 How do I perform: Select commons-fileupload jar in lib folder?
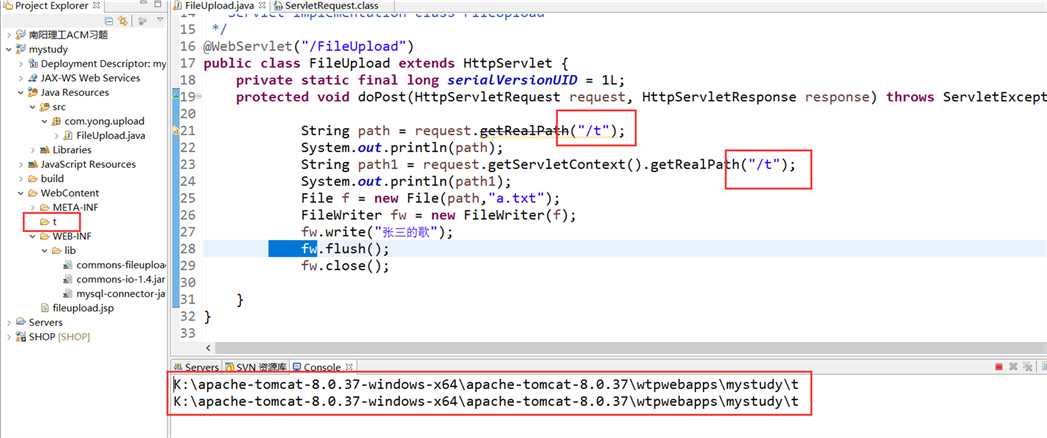click(114, 265)
